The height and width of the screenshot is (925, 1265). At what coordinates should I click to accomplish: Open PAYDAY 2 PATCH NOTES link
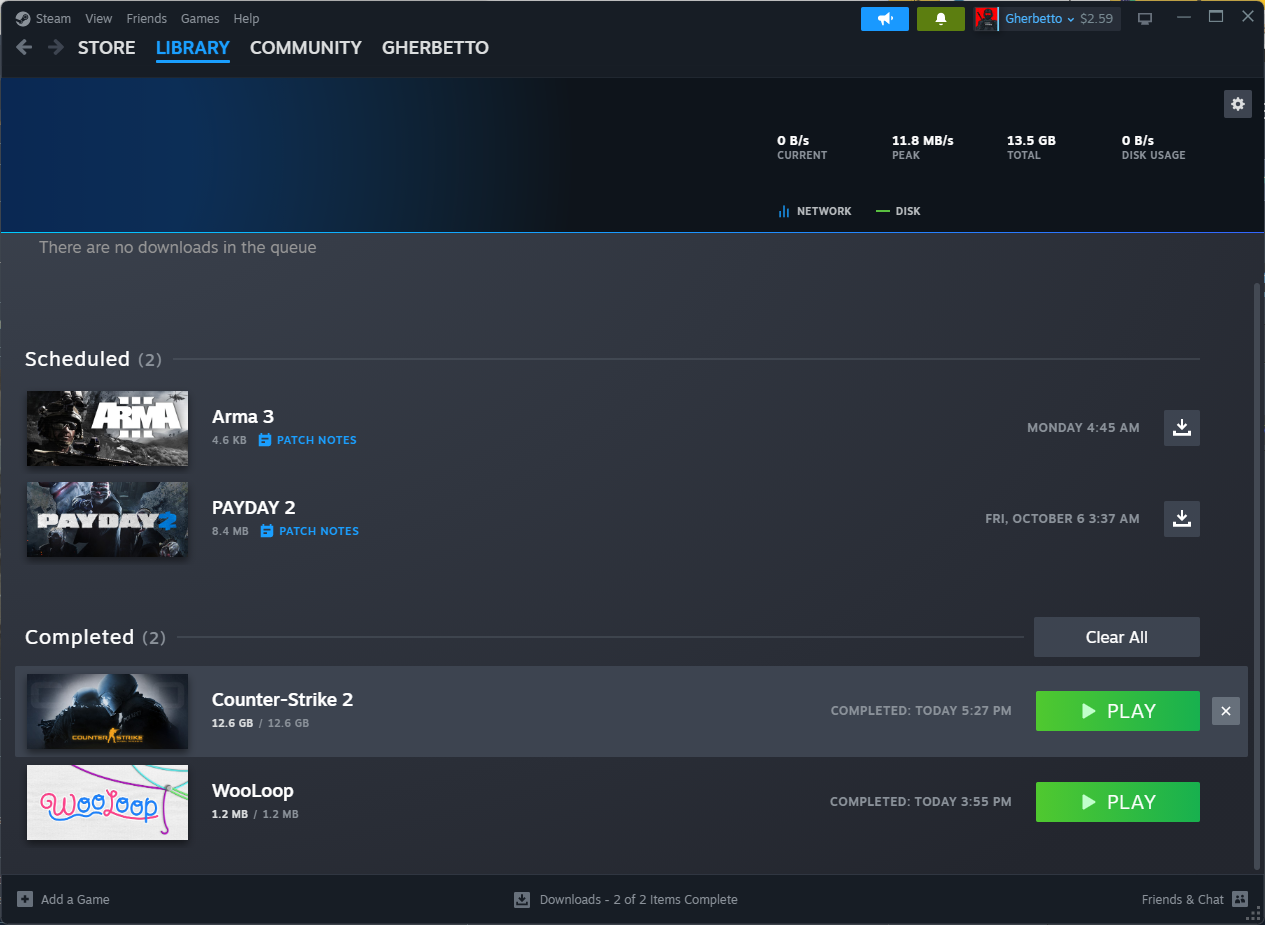(x=319, y=531)
